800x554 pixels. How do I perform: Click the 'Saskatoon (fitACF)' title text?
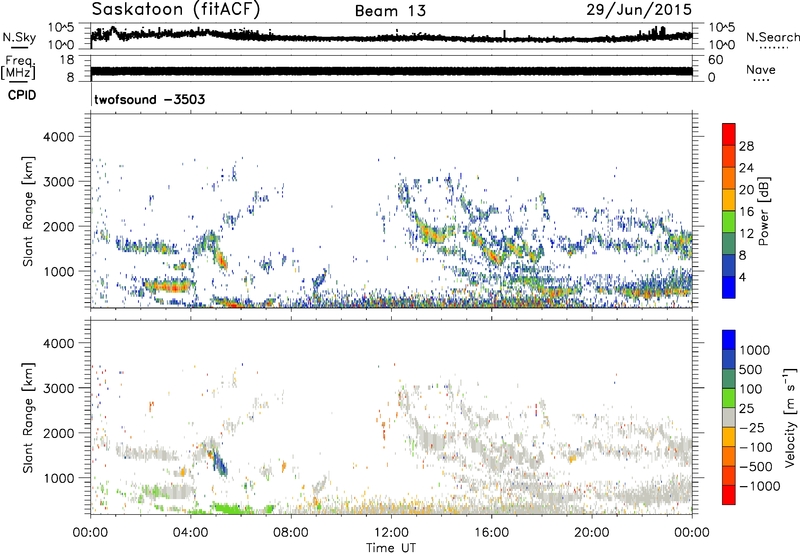pos(176,10)
